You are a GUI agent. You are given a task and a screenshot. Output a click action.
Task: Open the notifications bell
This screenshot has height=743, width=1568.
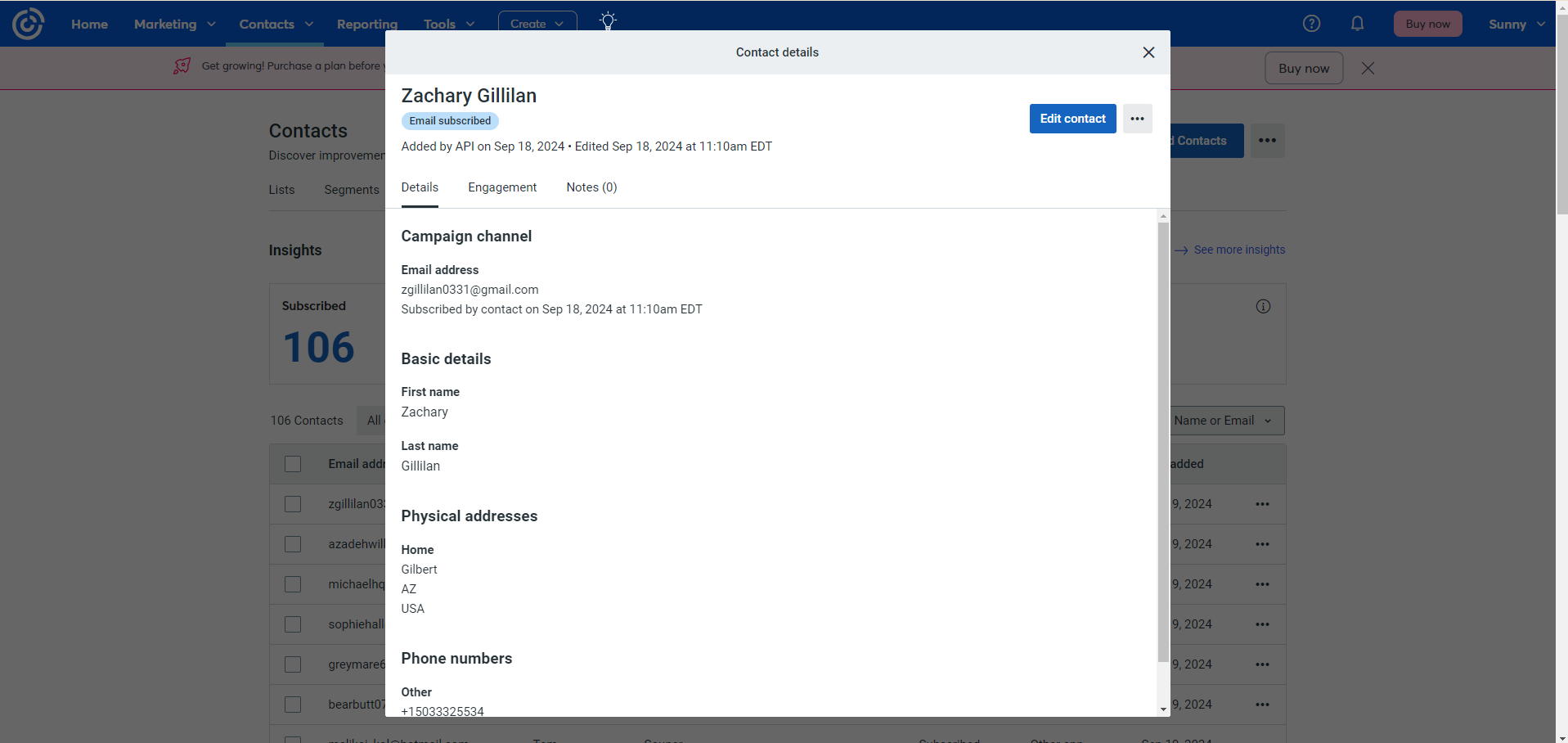click(1357, 24)
